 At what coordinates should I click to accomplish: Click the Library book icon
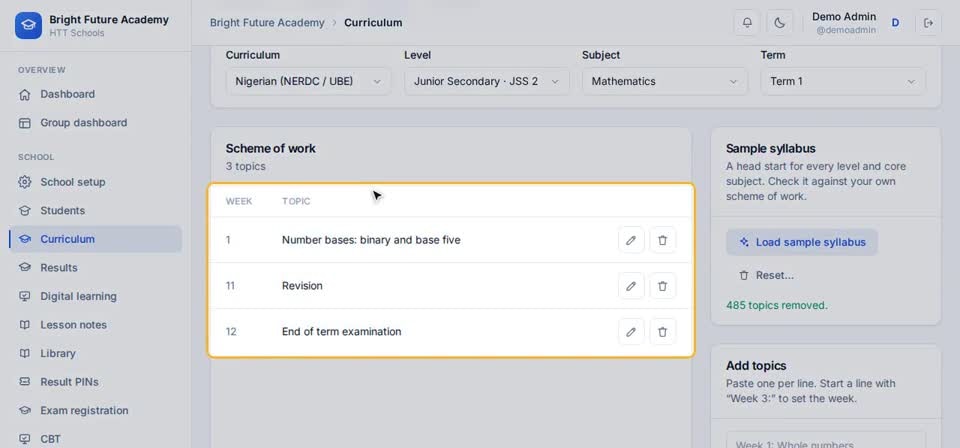[24, 353]
